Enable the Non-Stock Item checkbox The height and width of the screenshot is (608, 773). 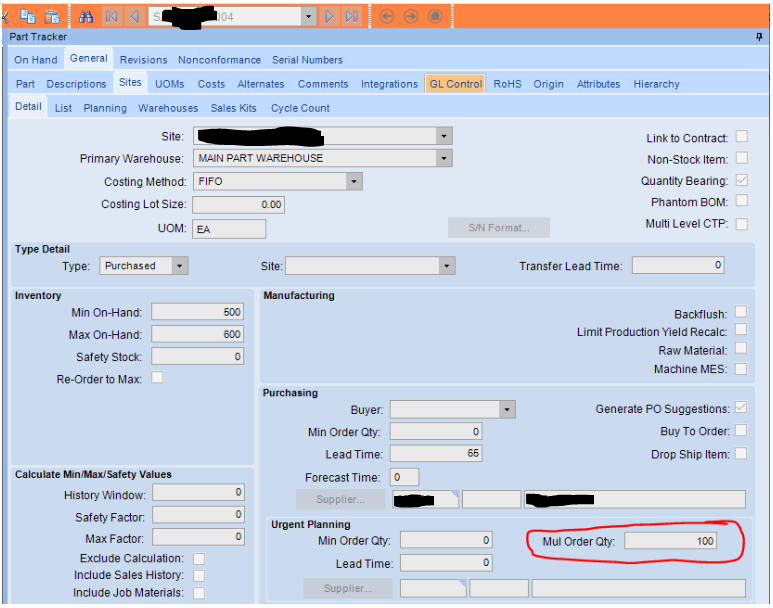[741, 158]
